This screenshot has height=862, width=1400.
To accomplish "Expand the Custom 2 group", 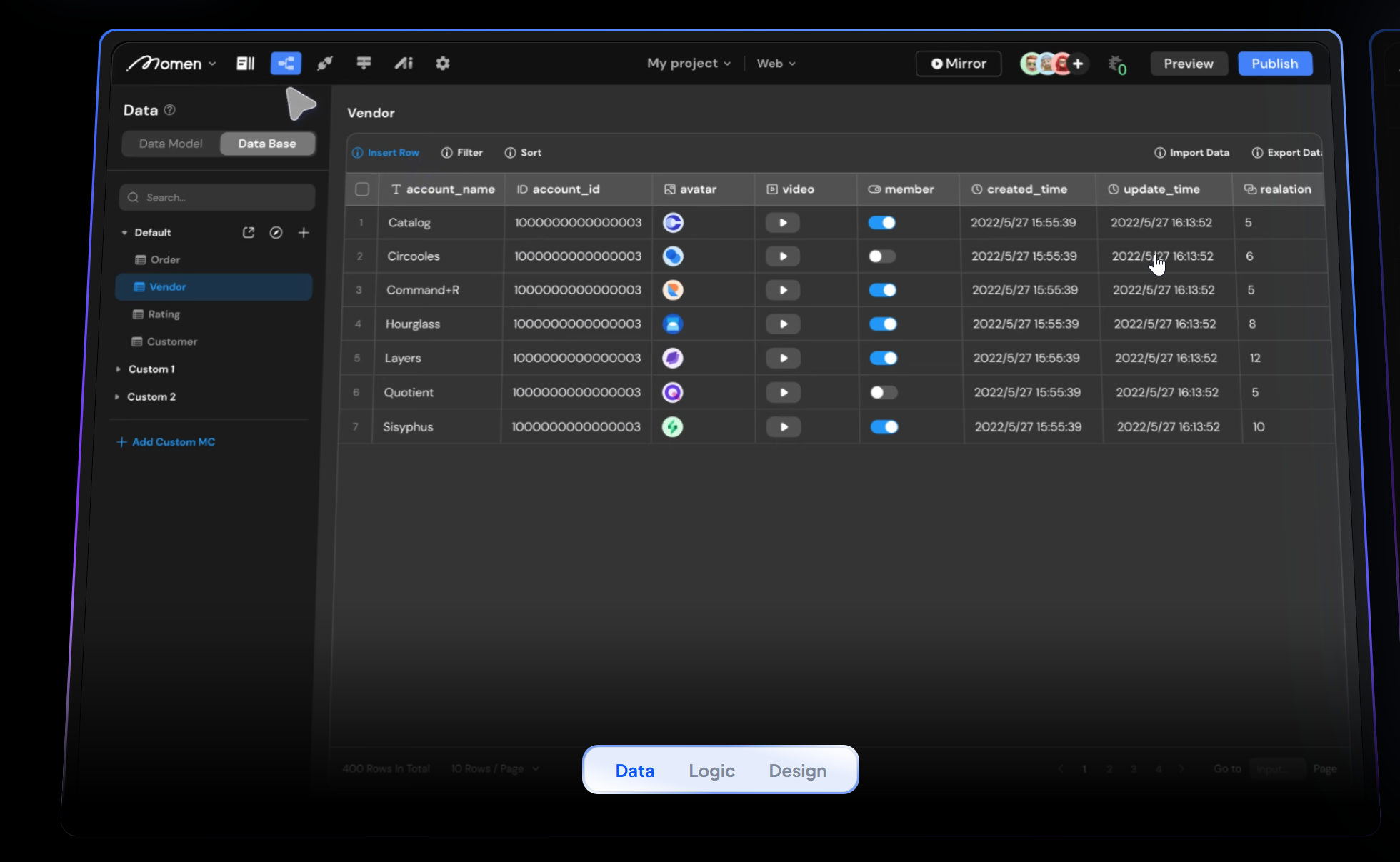I will 116,396.
